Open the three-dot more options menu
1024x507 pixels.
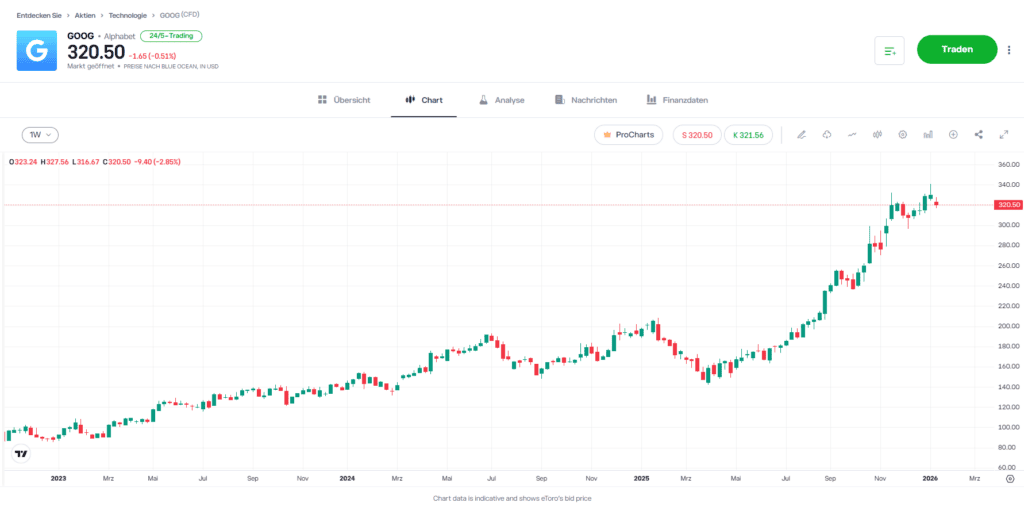point(1008,50)
